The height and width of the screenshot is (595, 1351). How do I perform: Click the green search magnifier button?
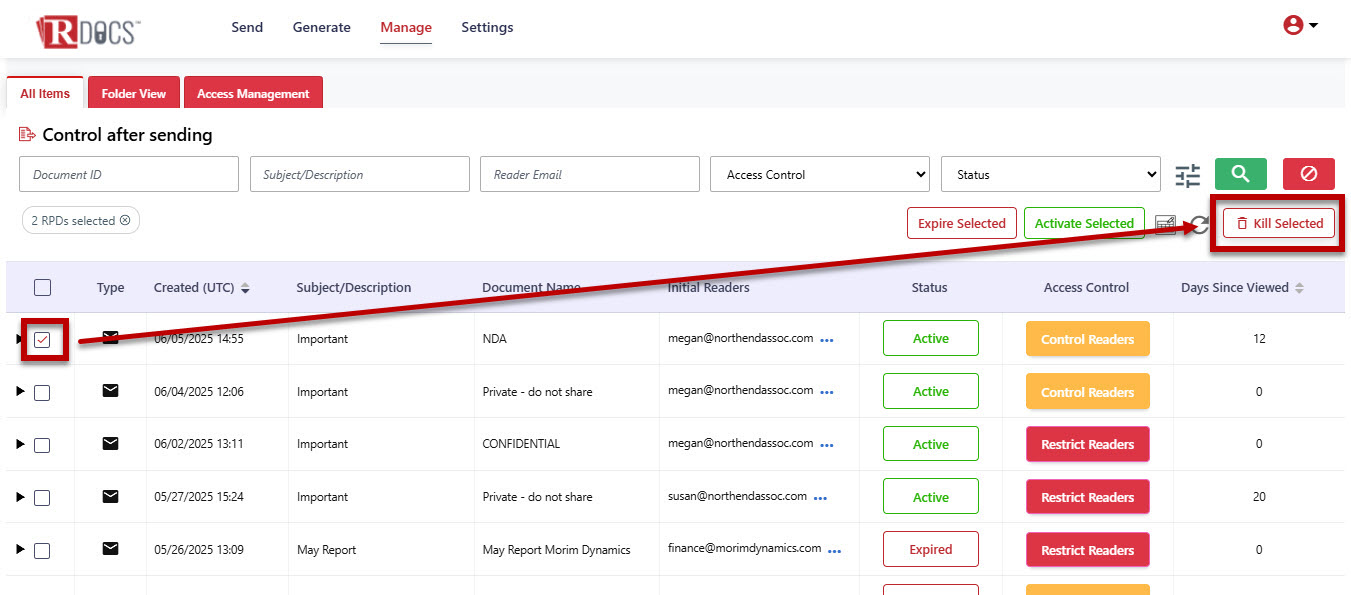tap(1240, 174)
